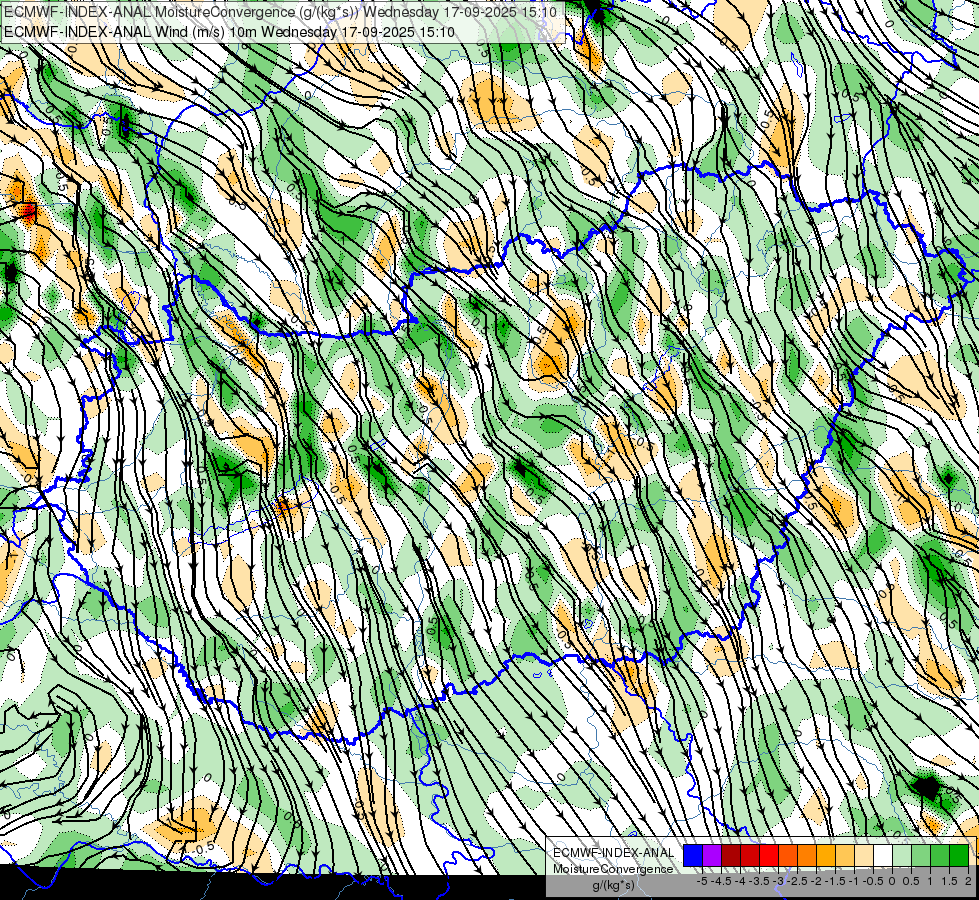Image resolution: width=979 pixels, height=900 pixels.
Task: Click the lightest green legend swatch next to white
Action: click(x=902, y=855)
